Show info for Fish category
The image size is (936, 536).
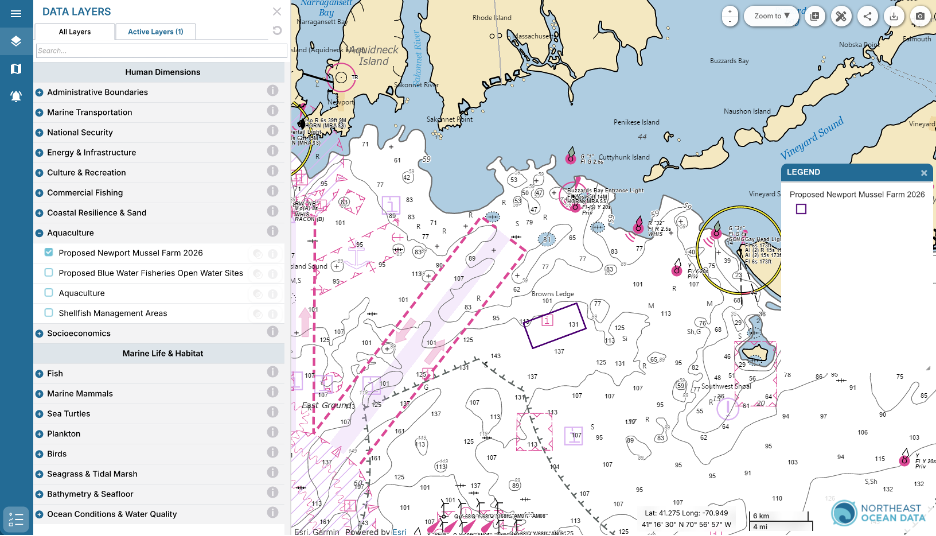(x=273, y=372)
